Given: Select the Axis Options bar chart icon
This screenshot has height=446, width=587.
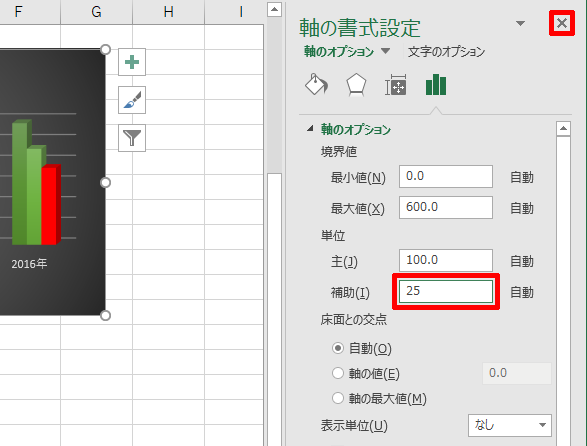Looking at the screenshot, I should coord(436,85).
